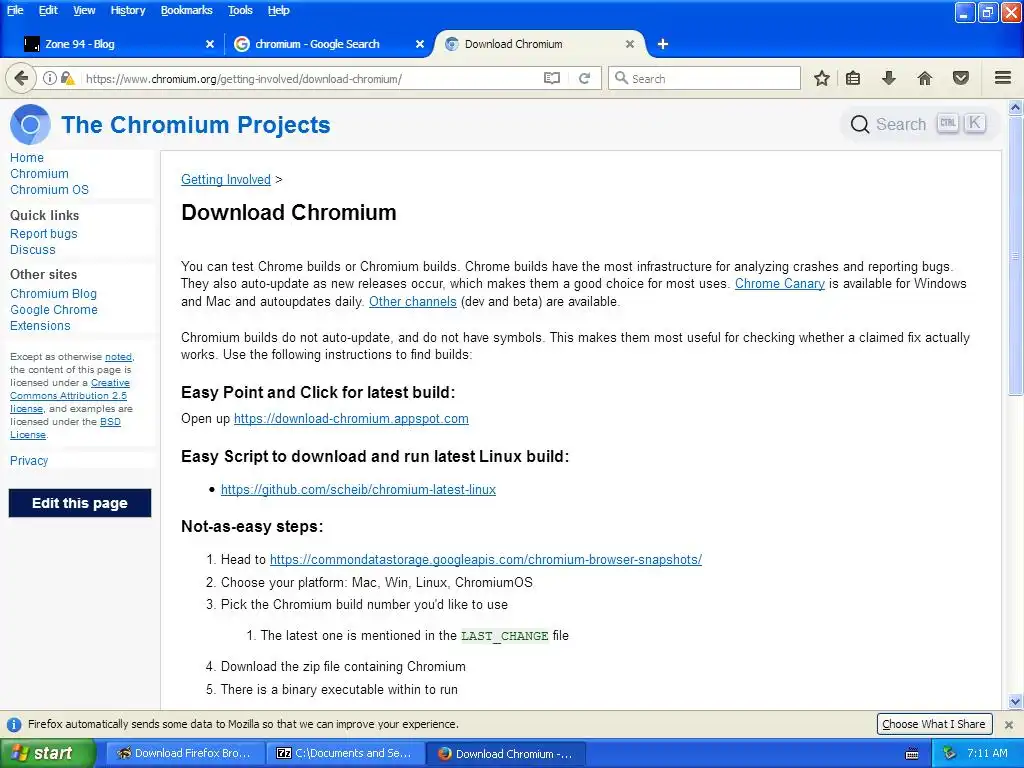Toggle Reader View icon in address bar

click(552, 78)
